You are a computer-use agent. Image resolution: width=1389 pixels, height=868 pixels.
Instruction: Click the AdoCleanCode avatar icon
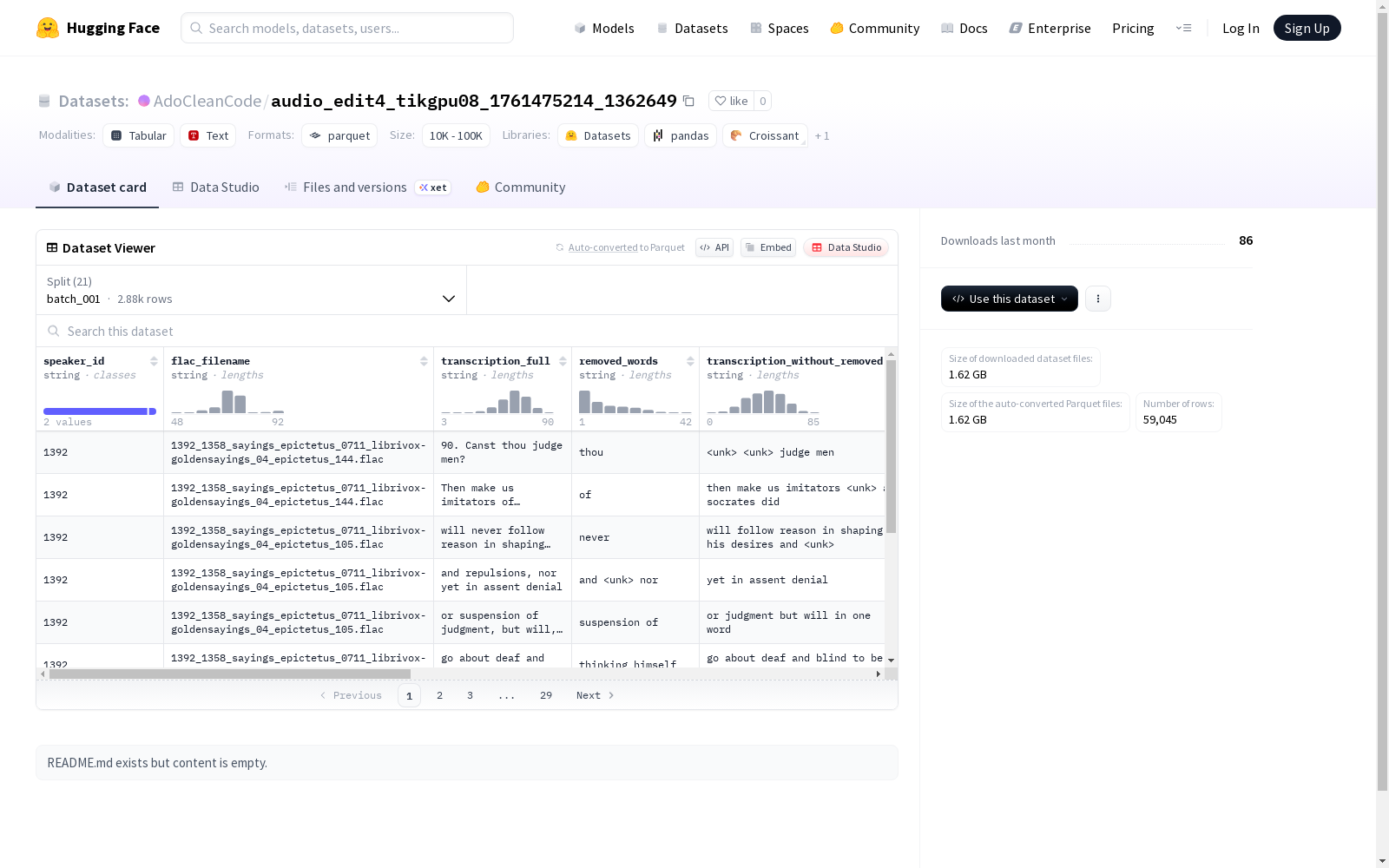pyautogui.click(x=144, y=101)
